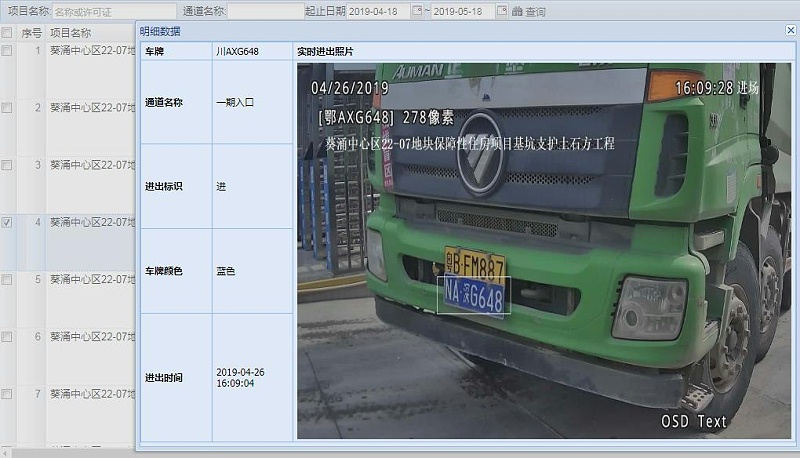Sort by the 项目名称 column header
The width and height of the screenshot is (800, 458).
[70, 33]
